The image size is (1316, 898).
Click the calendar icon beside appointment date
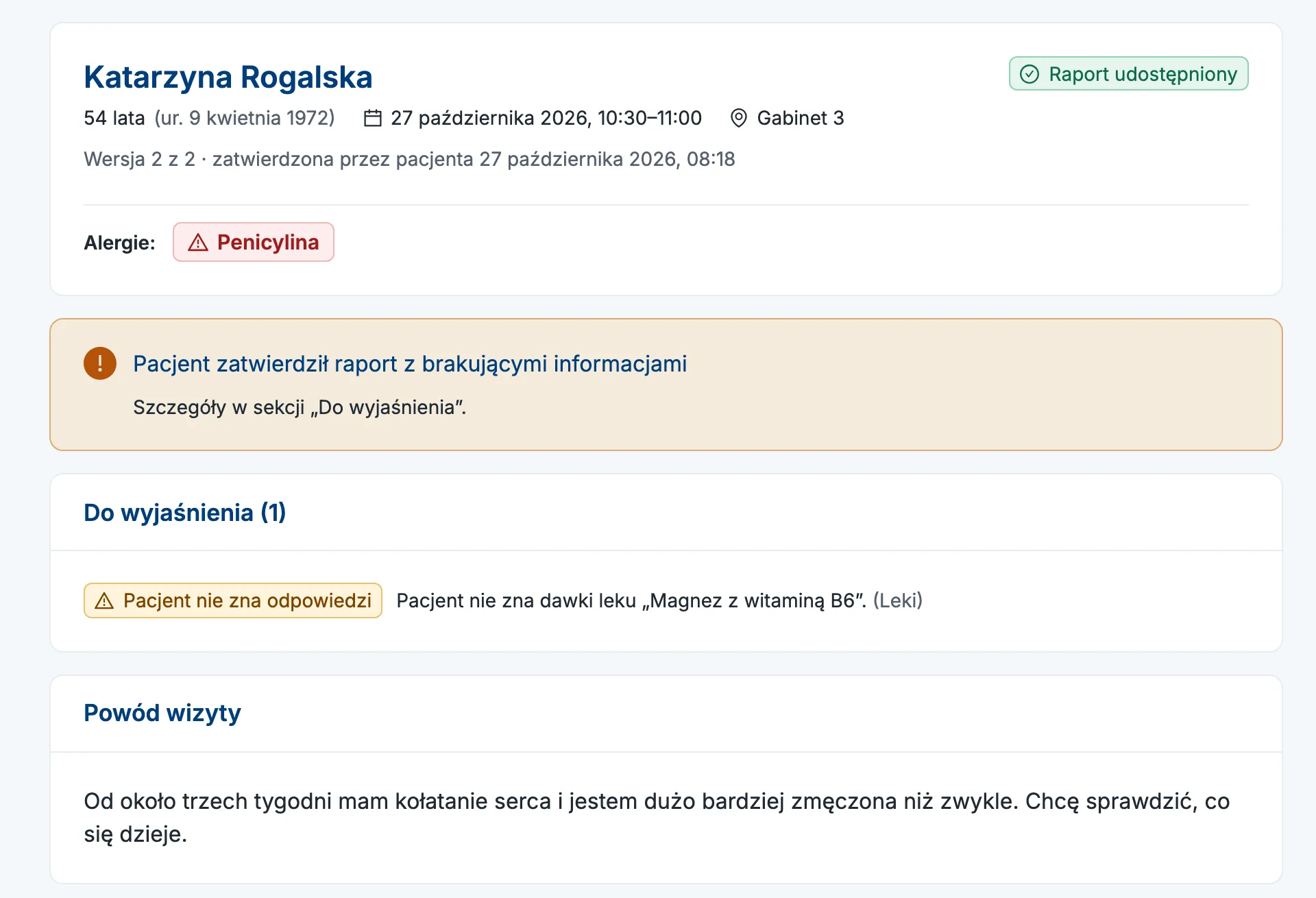pyautogui.click(x=372, y=118)
